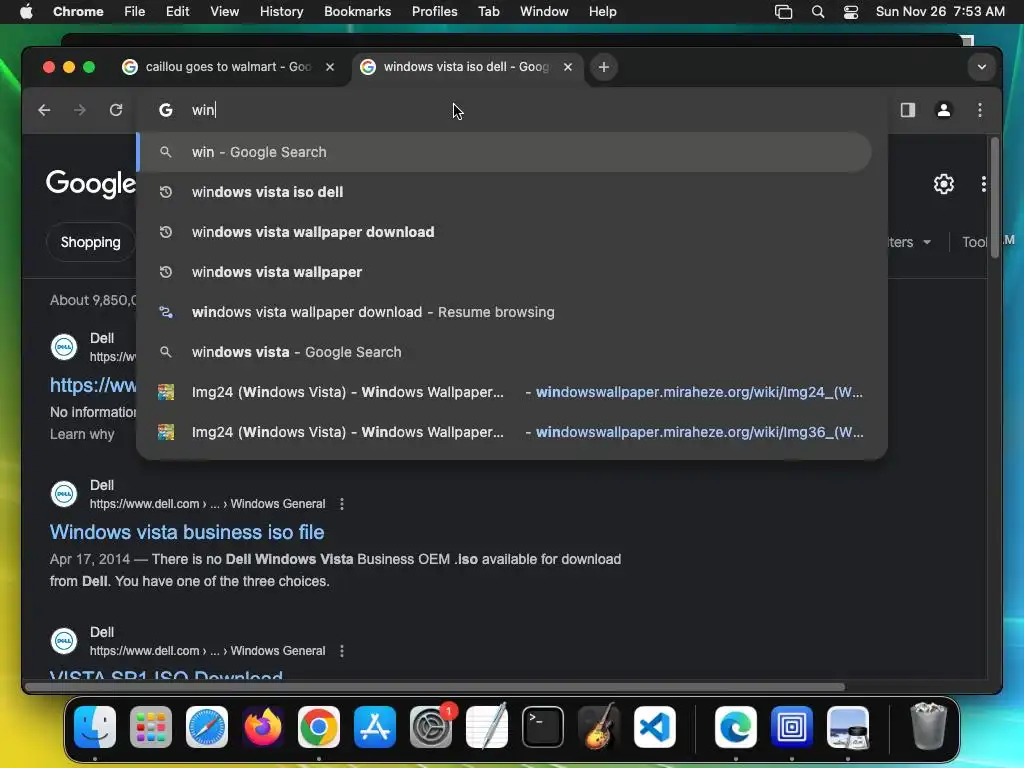Close the windows vista iso dell tab
This screenshot has width=1024, height=768.
(568, 67)
